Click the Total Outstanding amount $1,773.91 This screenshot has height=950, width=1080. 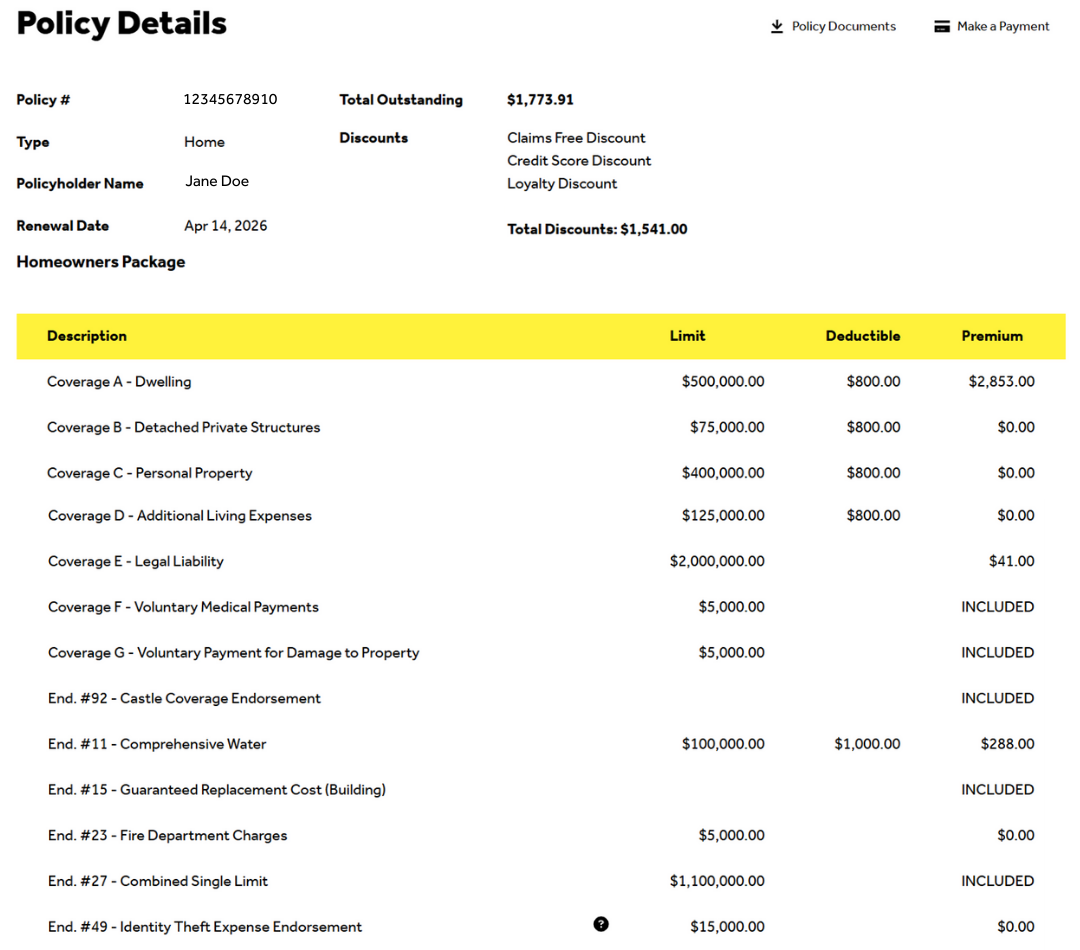point(540,100)
